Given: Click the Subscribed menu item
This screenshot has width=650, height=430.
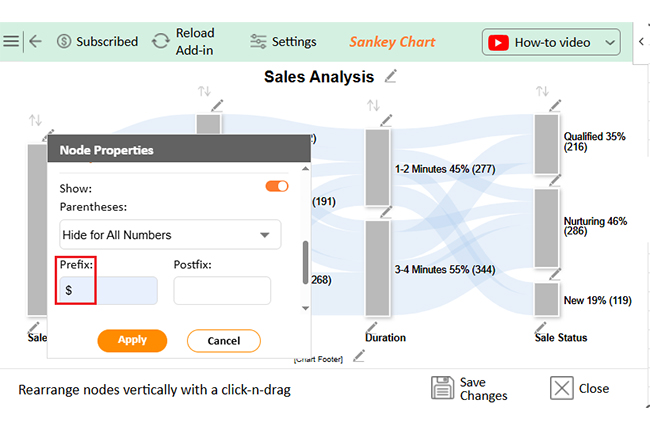Looking at the screenshot, I should click(x=97, y=41).
